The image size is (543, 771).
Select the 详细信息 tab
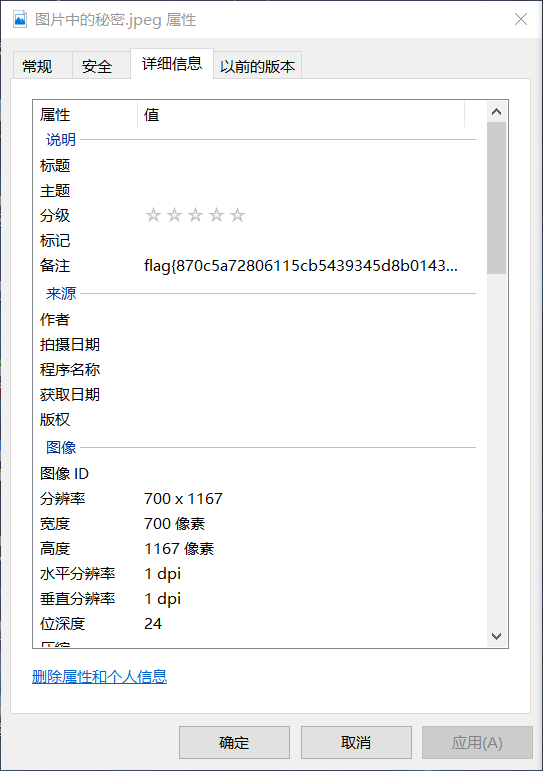coord(172,63)
